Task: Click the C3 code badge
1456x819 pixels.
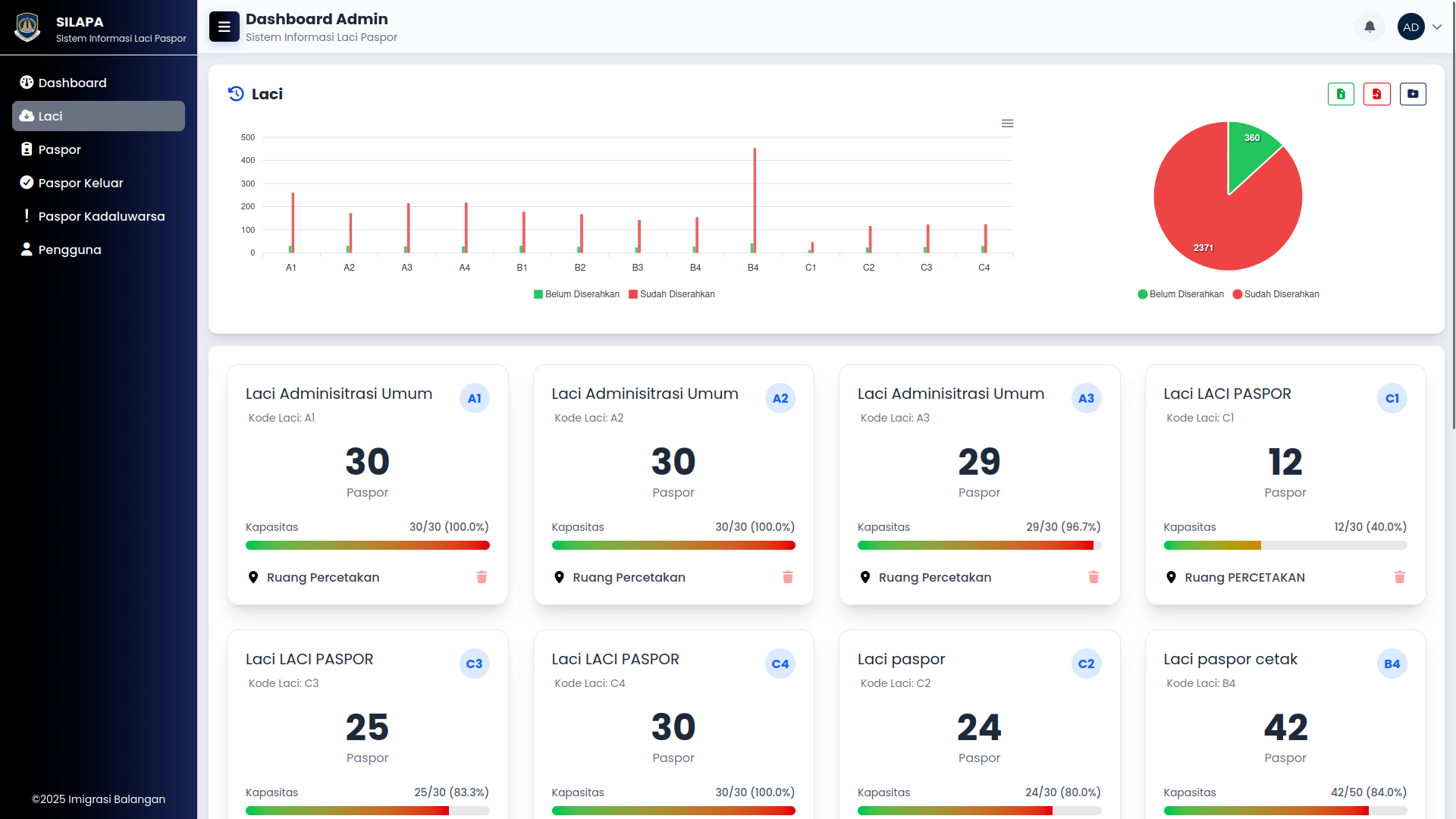Action: coord(475,664)
